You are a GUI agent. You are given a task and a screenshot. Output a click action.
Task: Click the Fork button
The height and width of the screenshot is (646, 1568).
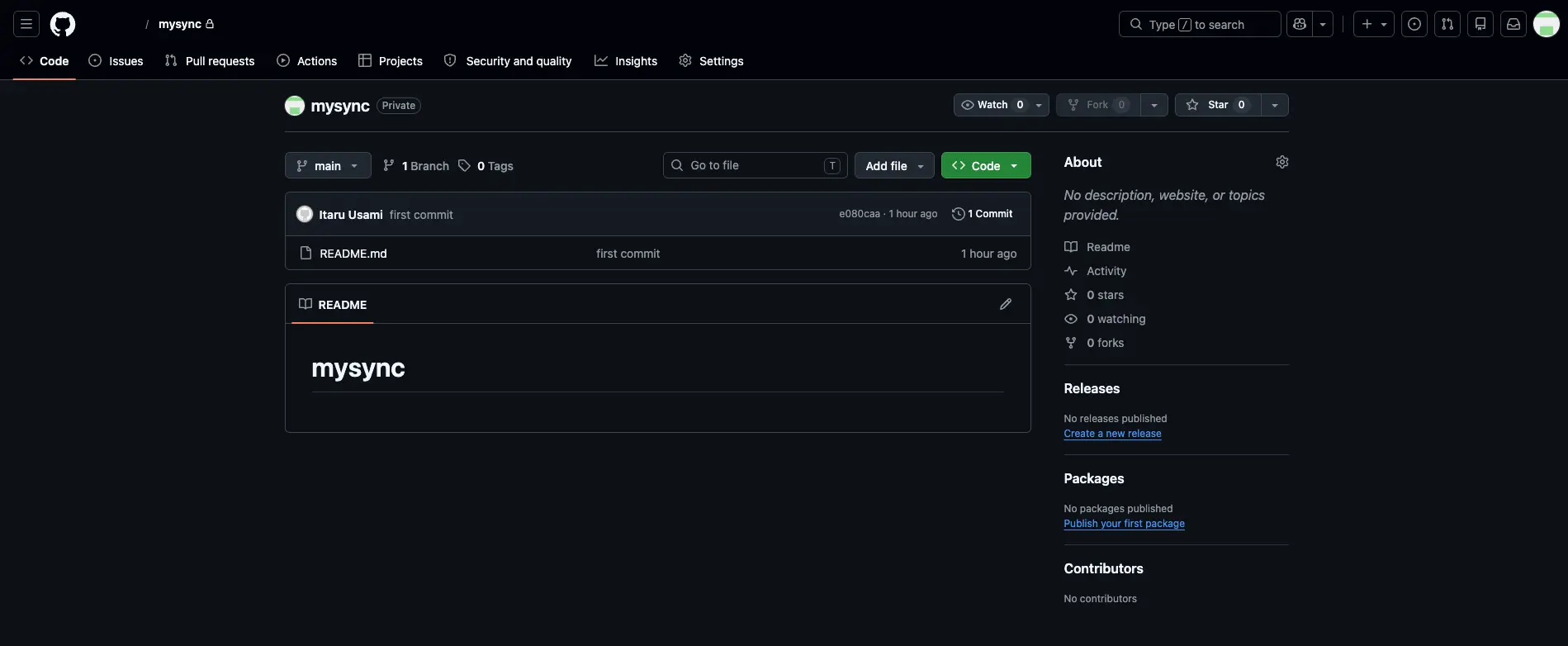pos(1097,105)
